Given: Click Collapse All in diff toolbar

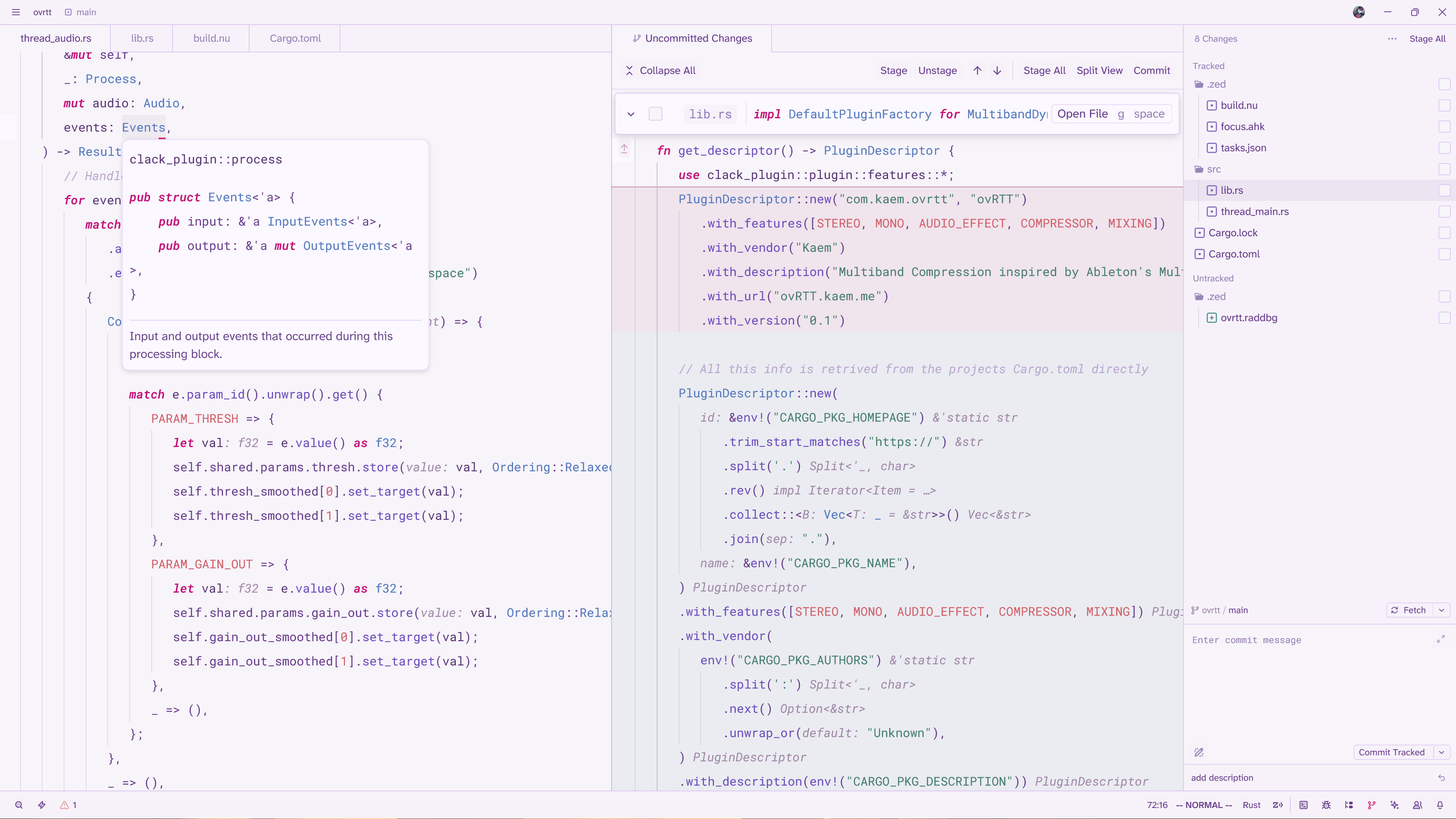Looking at the screenshot, I should click(x=660, y=70).
